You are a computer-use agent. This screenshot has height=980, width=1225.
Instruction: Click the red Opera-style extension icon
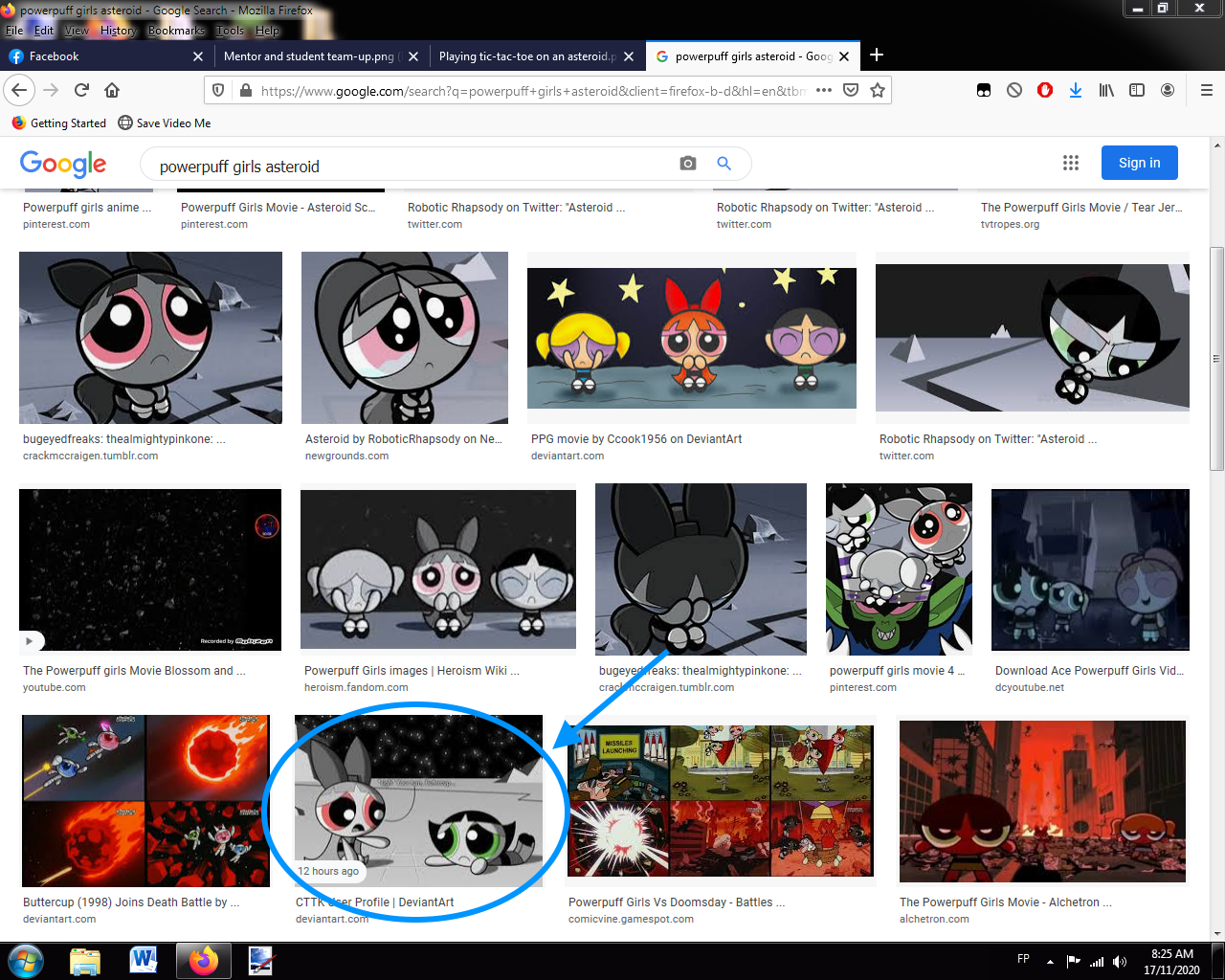(x=1045, y=90)
